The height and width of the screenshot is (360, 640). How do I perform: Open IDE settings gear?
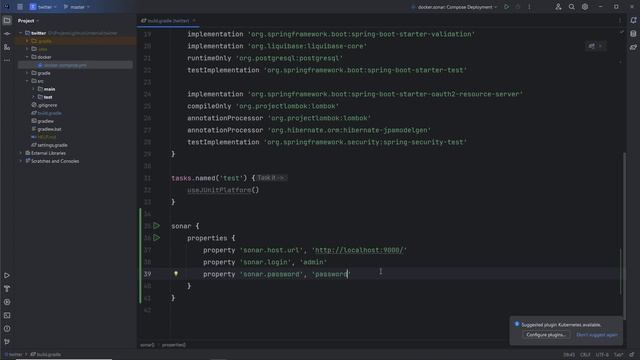585,7
